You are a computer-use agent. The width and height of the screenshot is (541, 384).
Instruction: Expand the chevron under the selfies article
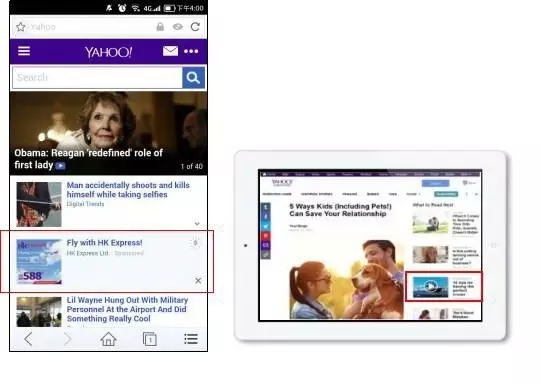coord(197,224)
